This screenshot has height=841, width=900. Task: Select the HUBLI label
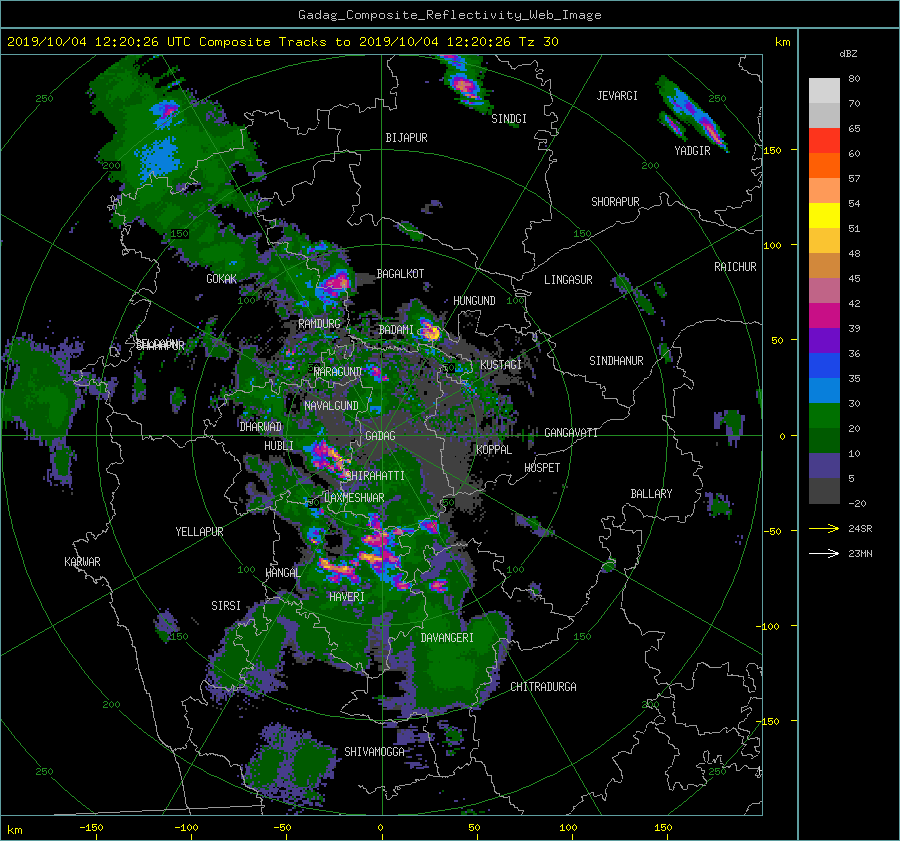[279, 446]
